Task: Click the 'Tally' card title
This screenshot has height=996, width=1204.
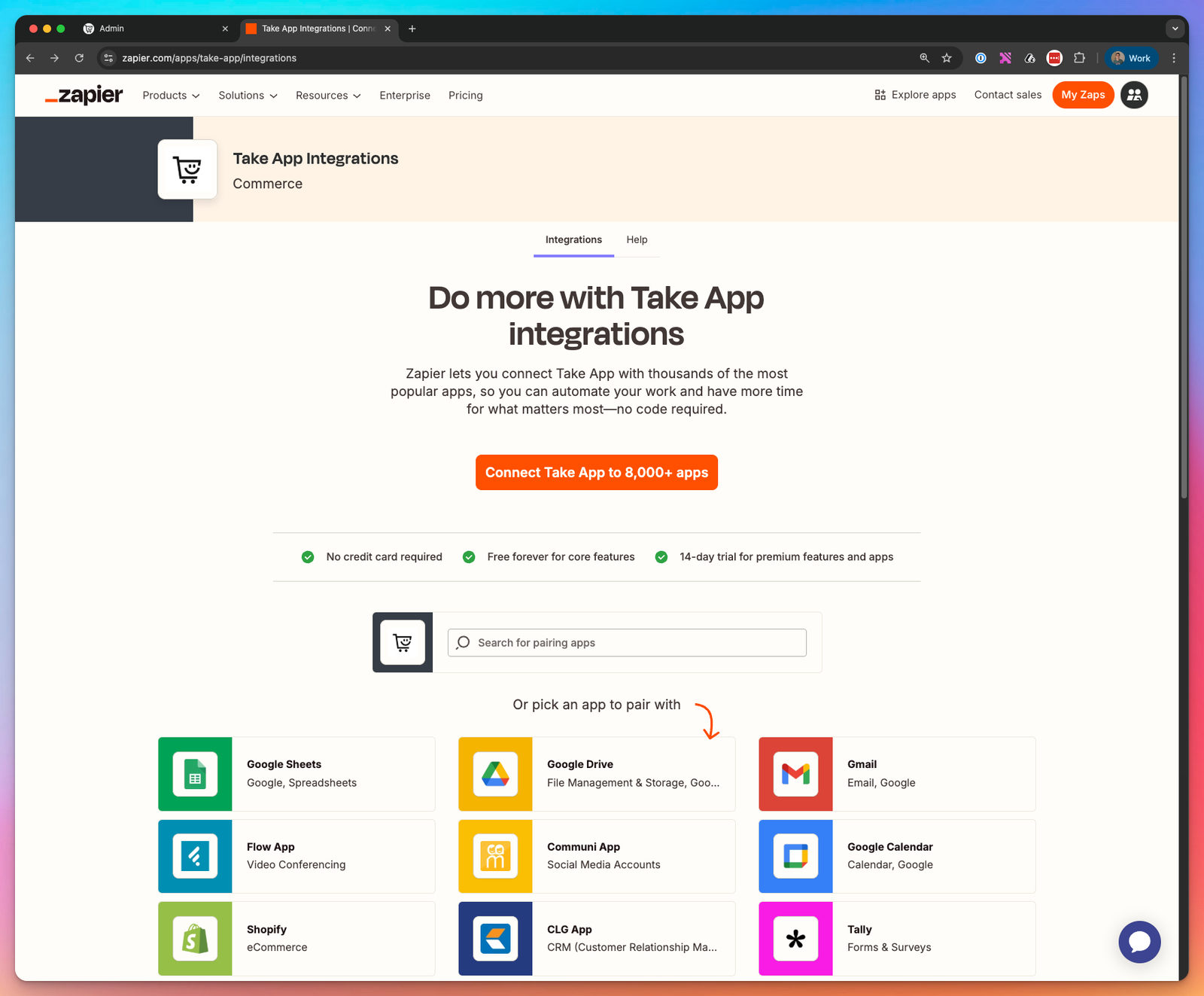Action: tap(859, 930)
